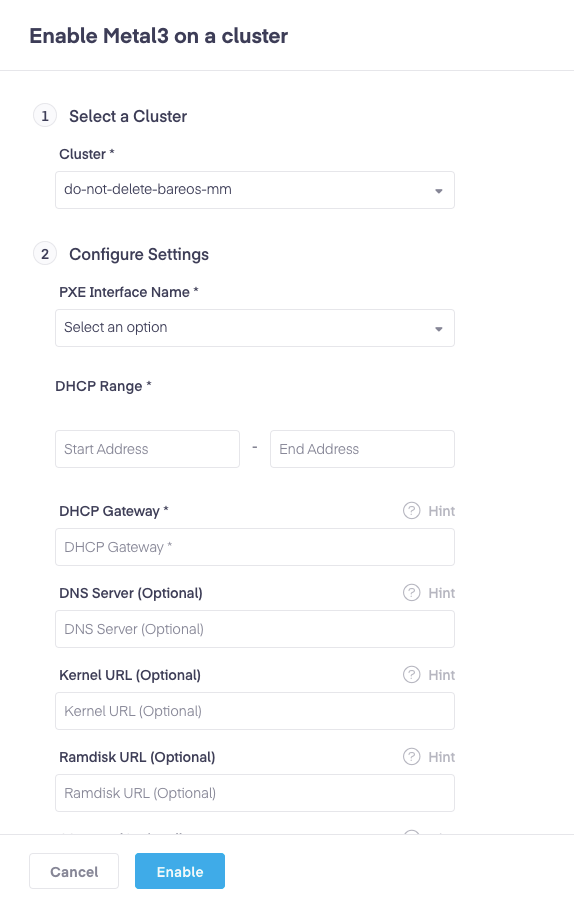This screenshot has height=900, width=574.
Task: Click the Enable button
Action: 180,871
